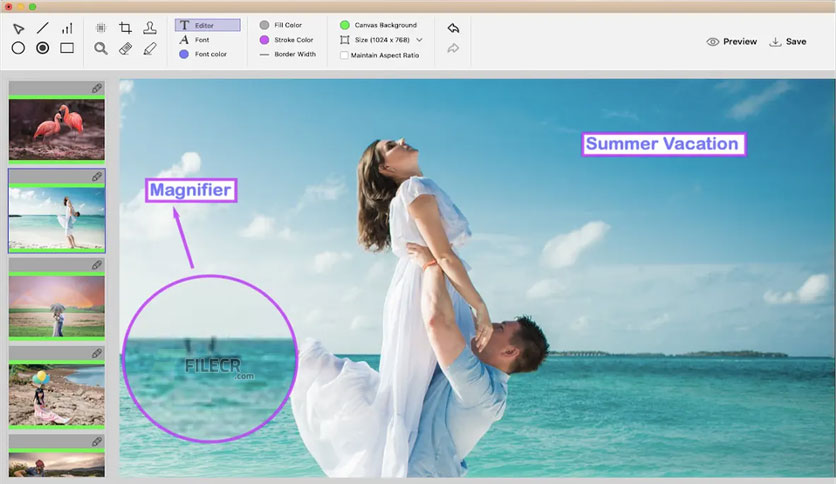Open the Fill Color swatch

click(x=264, y=25)
